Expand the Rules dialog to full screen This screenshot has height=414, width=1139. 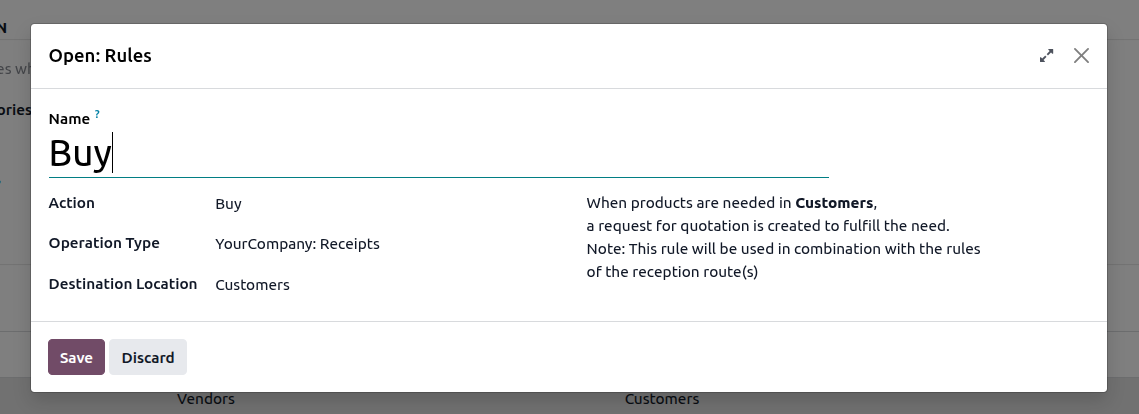click(1046, 56)
